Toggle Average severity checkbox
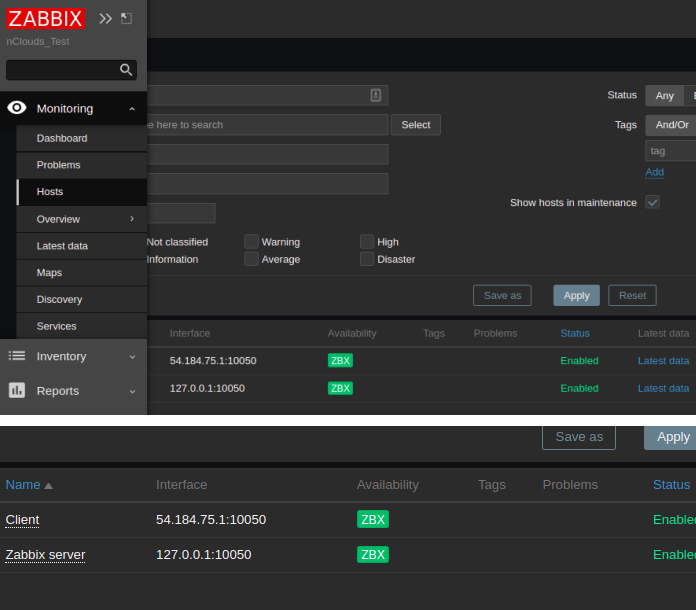The width and height of the screenshot is (696, 610). click(x=251, y=259)
